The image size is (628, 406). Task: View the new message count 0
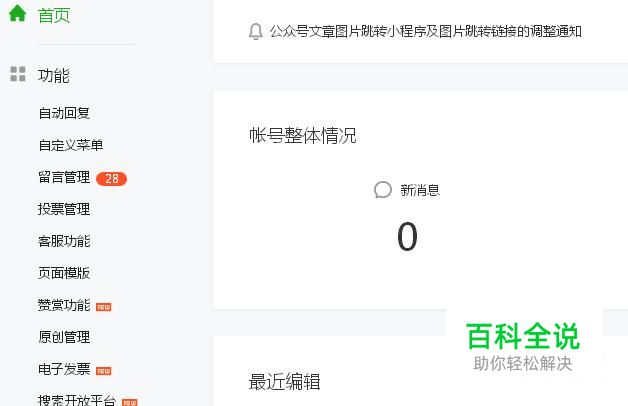coord(407,238)
